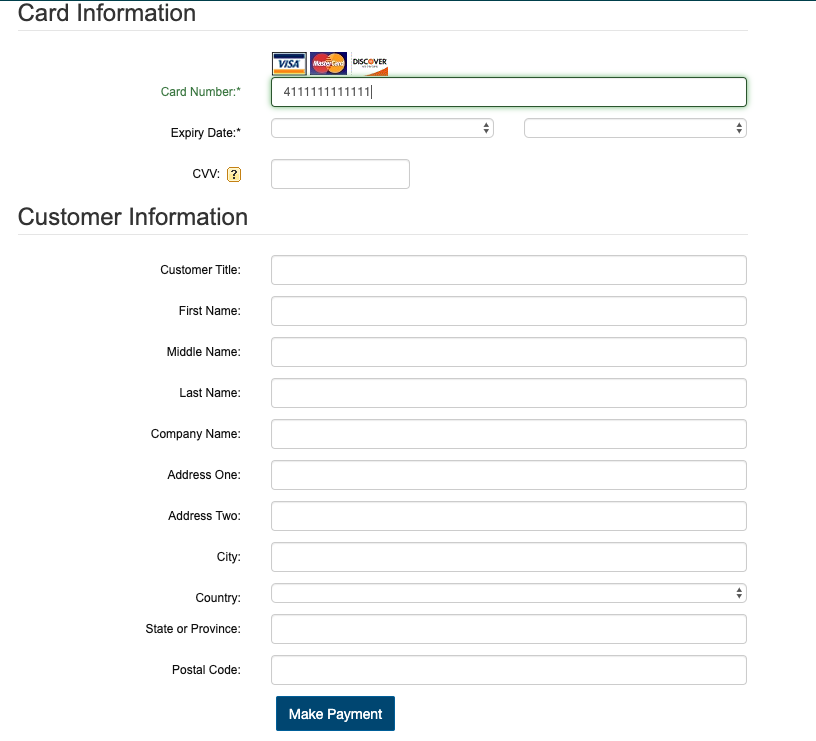Click the Discover card logo
This screenshot has width=816, height=741.
pos(368,63)
